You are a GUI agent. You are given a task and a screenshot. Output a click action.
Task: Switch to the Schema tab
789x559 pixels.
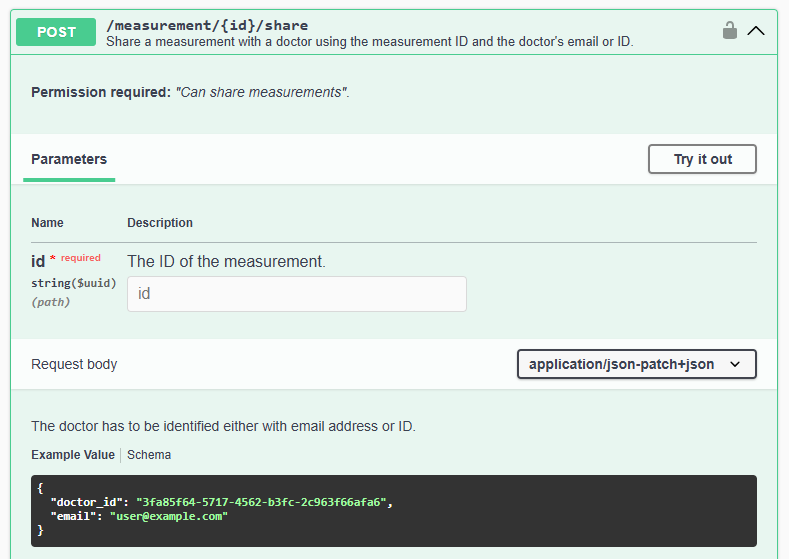click(x=149, y=455)
